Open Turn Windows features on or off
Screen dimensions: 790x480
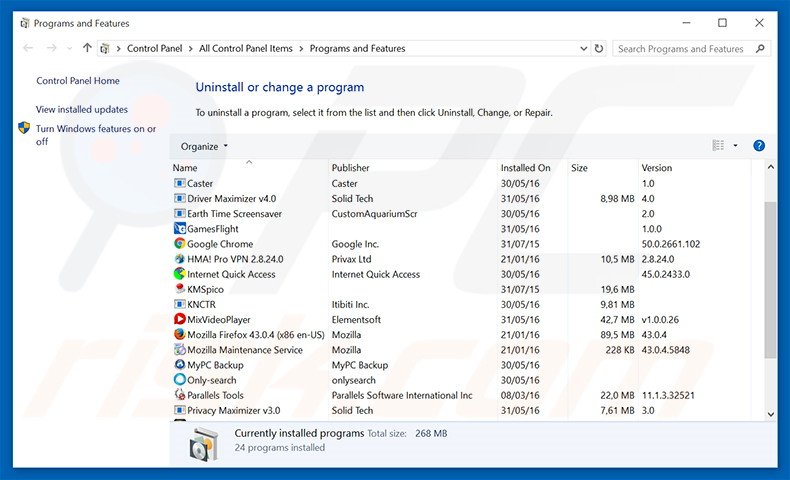click(96, 135)
